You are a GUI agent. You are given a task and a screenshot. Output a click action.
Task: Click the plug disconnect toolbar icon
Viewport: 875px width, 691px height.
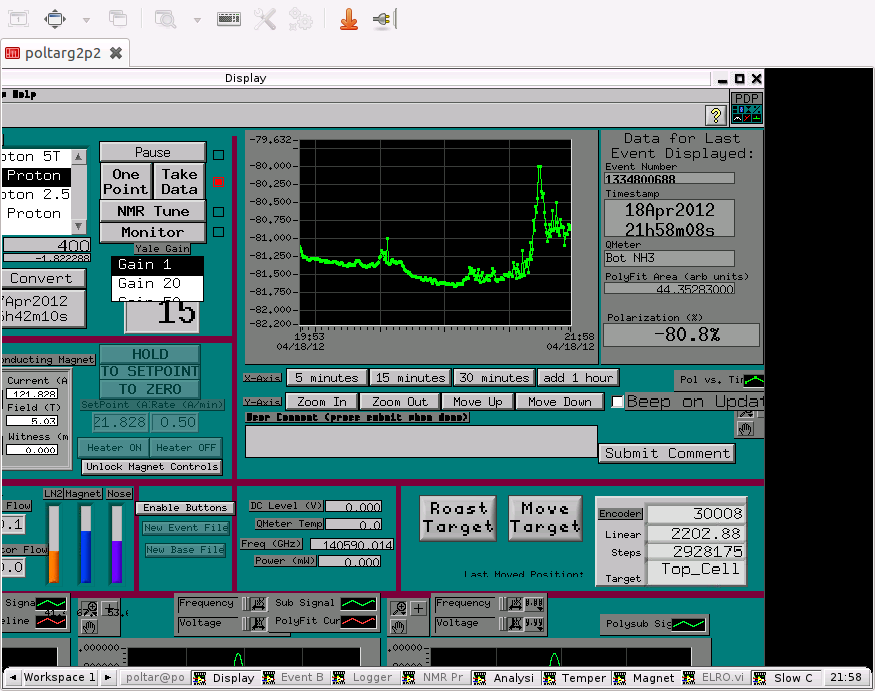coord(384,20)
